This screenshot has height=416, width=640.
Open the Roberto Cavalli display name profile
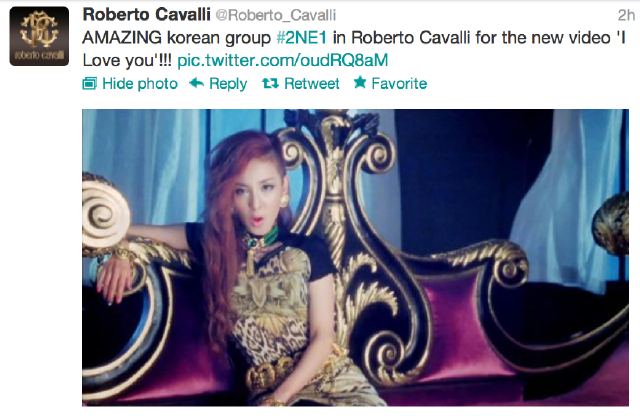click(147, 15)
